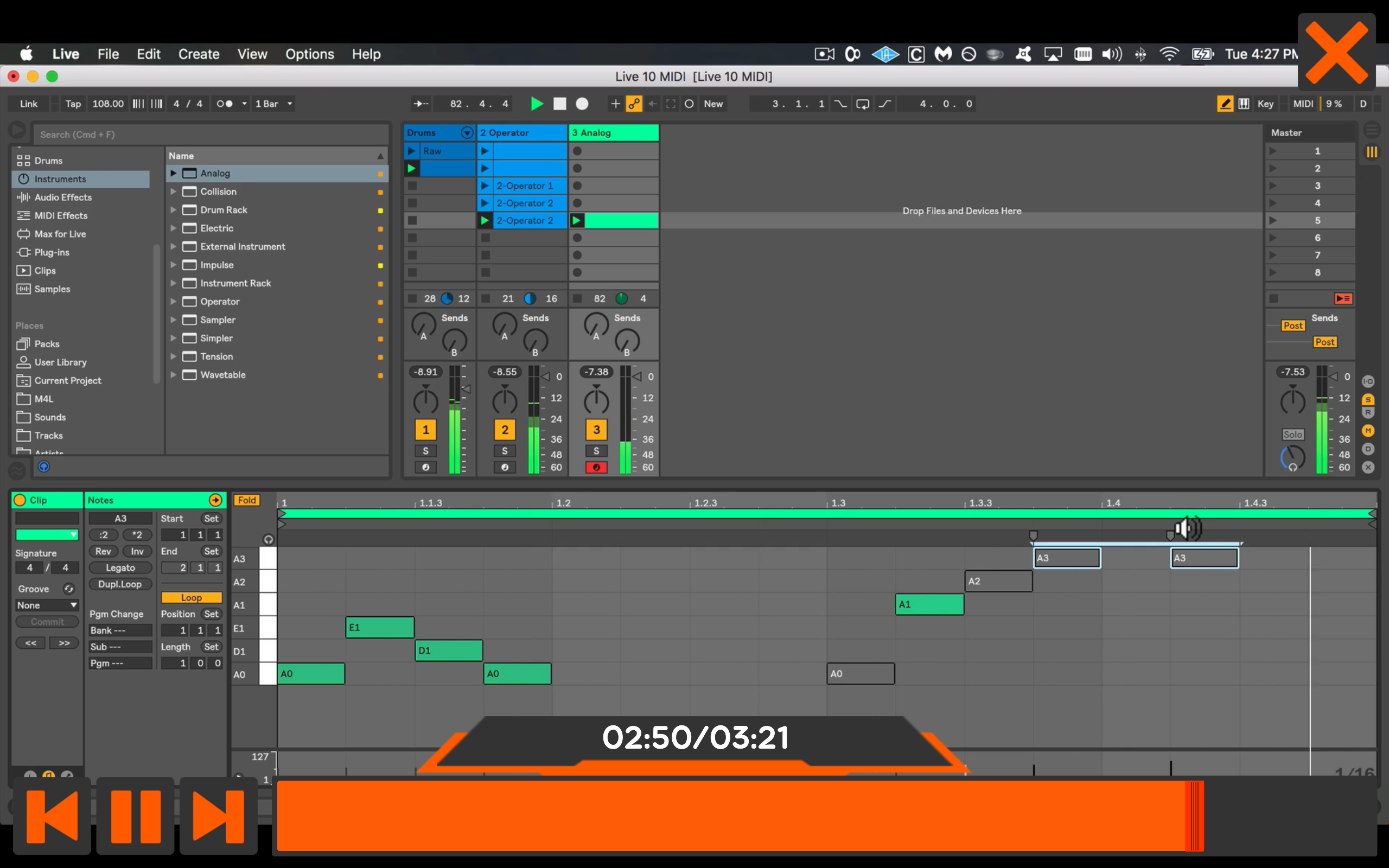Open the Max for Live browser category
The width and height of the screenshot is (1389, 868).
(x=59, y=234)
